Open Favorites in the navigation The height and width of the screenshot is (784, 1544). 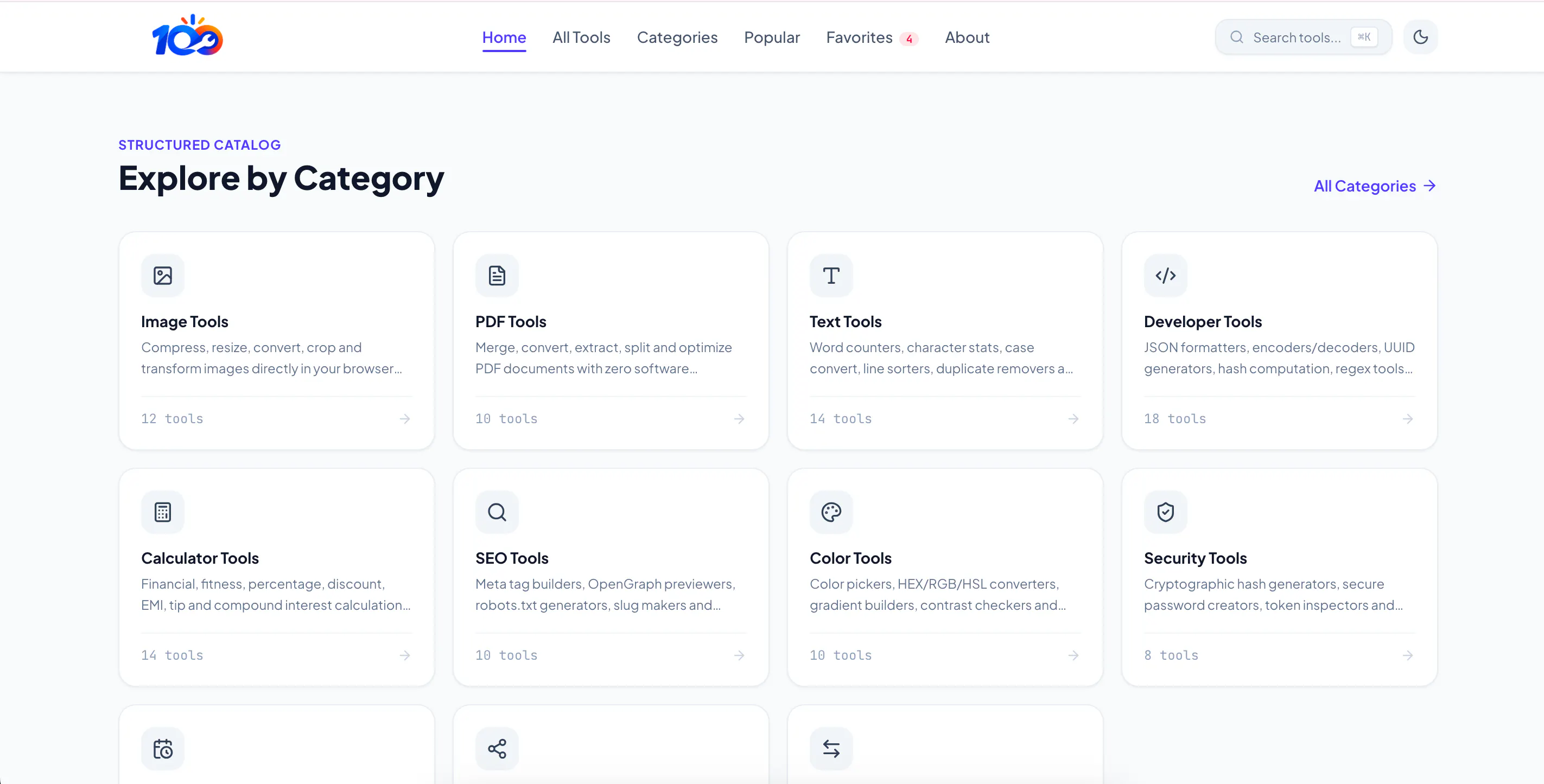pyautogui.click(x=860, y=37)
